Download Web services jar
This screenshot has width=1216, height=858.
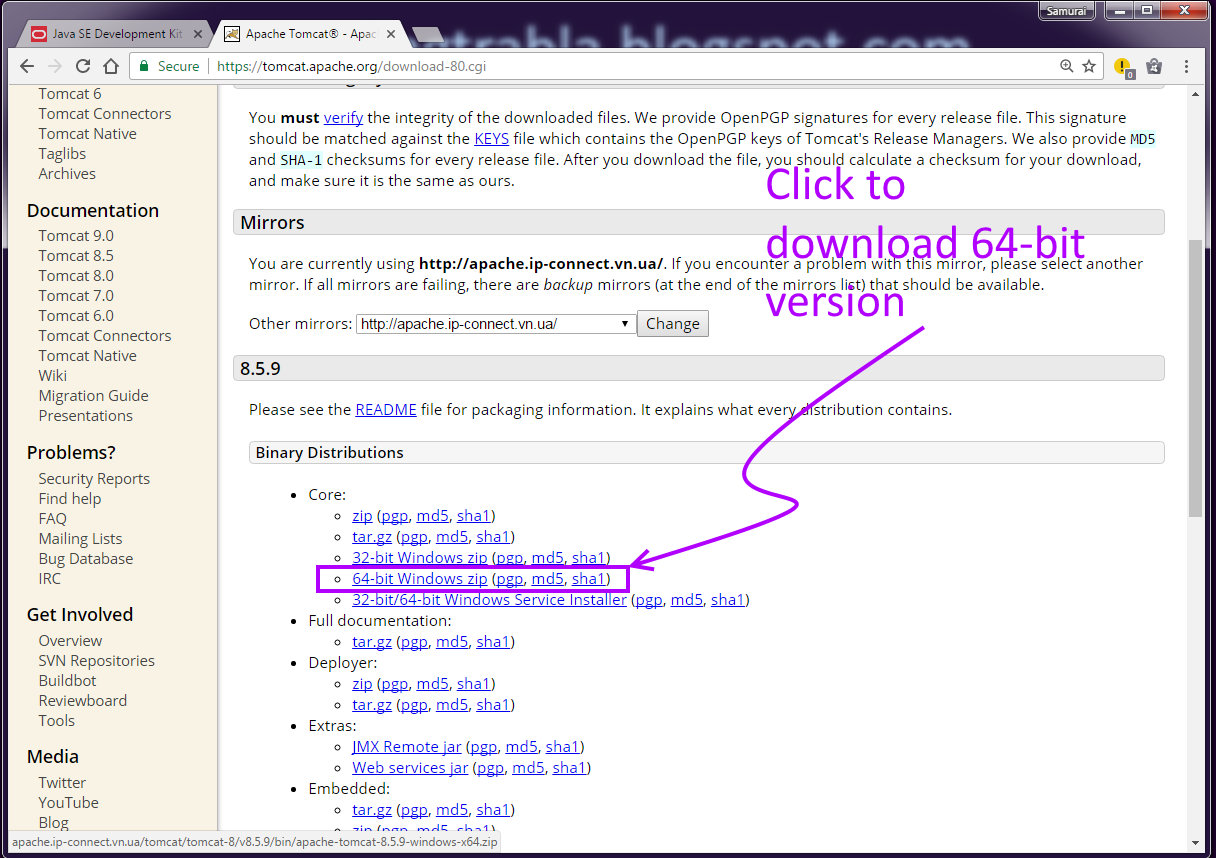pos(410,768)
